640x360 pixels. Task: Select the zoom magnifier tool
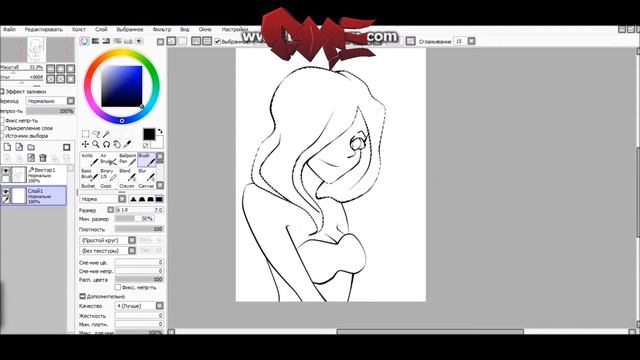pyautogui.click(x=96, y=144)
